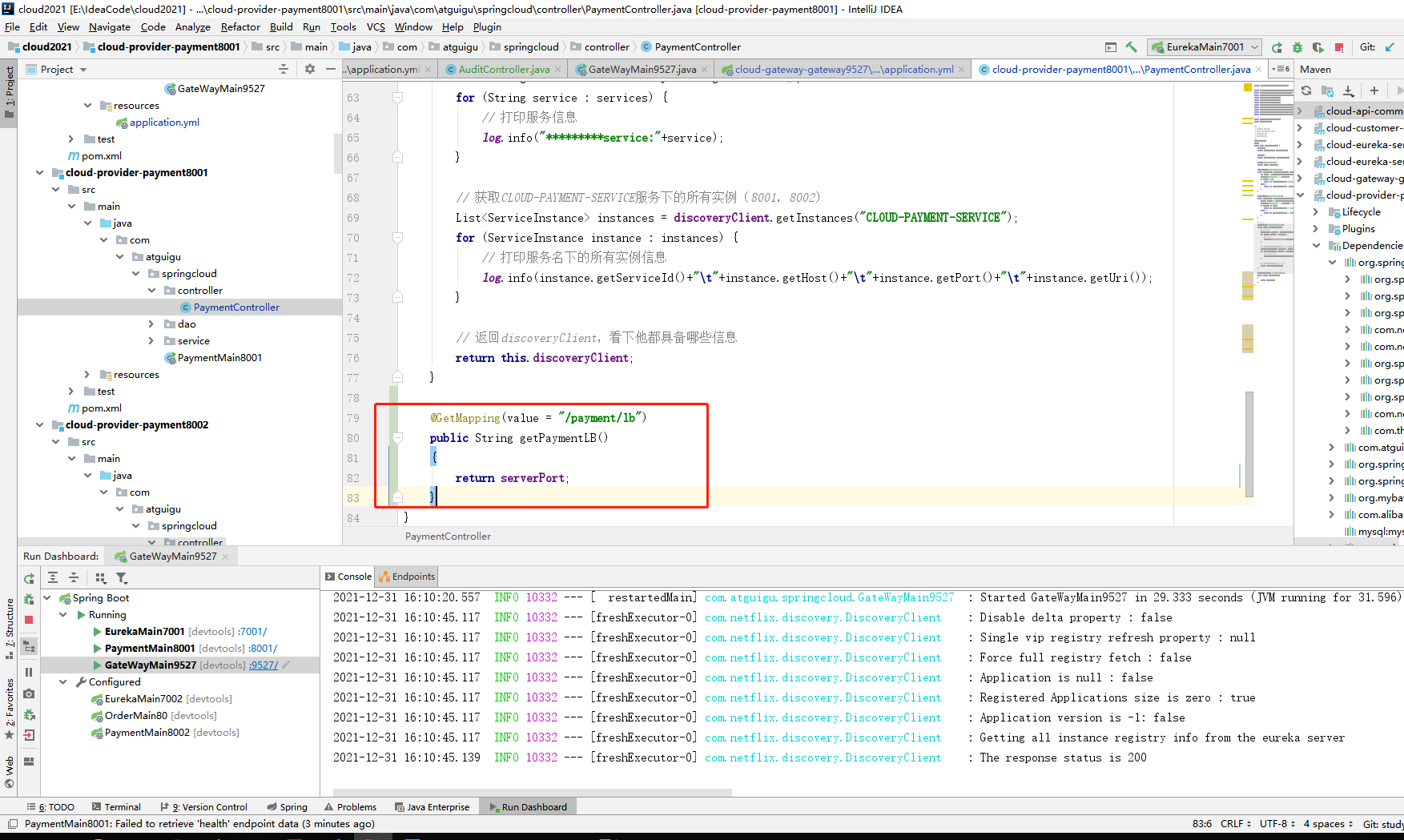Click the console horizontal scrollbar
Screen dimensions: 1404x840
coord(532,793)
